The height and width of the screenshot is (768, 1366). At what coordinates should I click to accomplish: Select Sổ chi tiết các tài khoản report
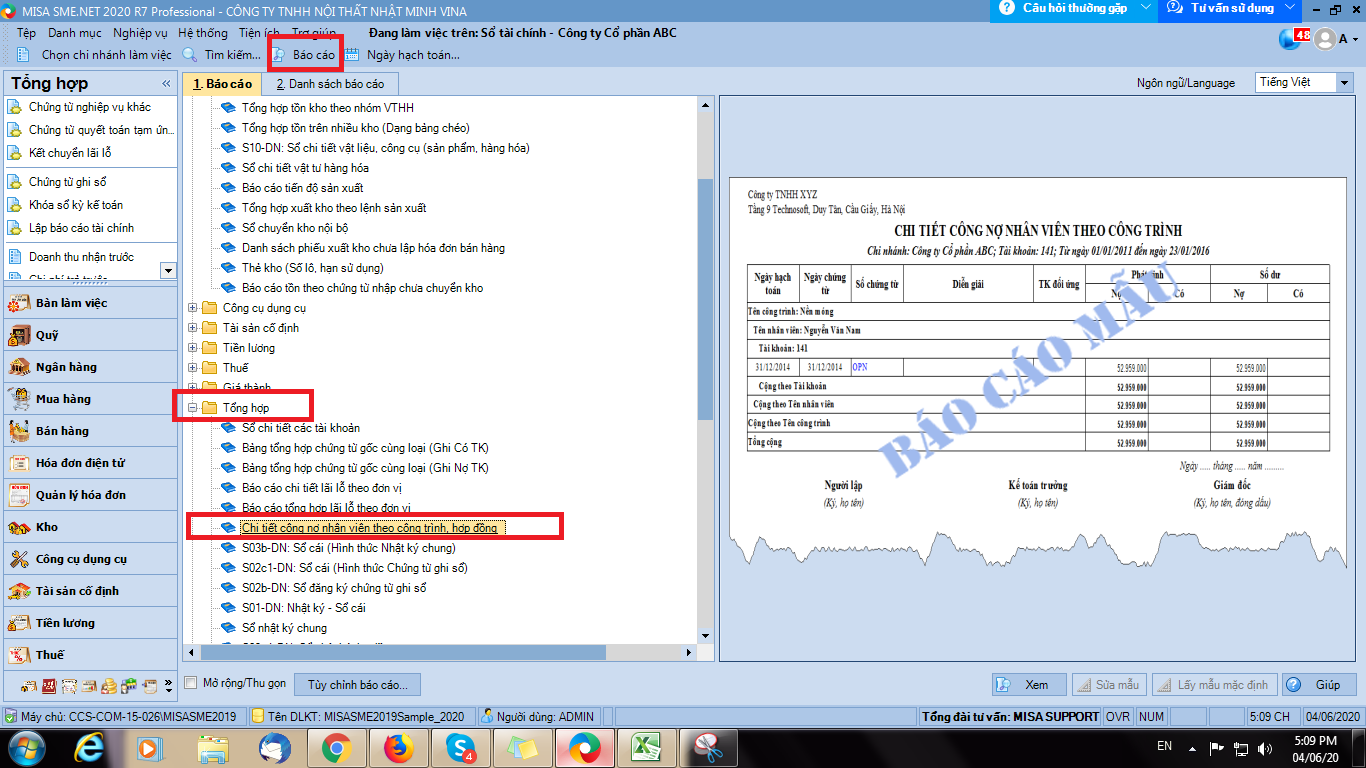click(x=301, y=428)
